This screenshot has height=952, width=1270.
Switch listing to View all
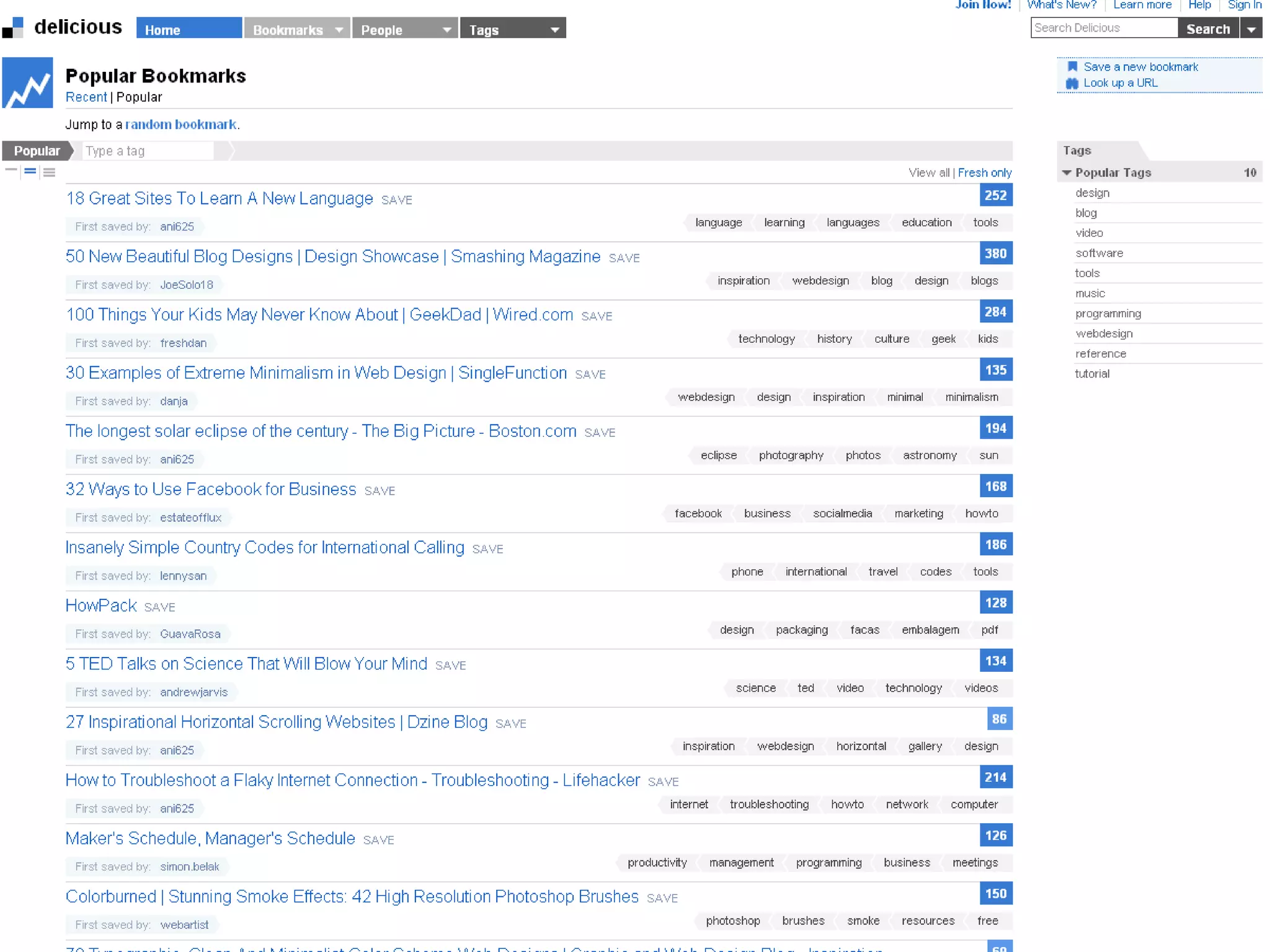tap(928, 173)
